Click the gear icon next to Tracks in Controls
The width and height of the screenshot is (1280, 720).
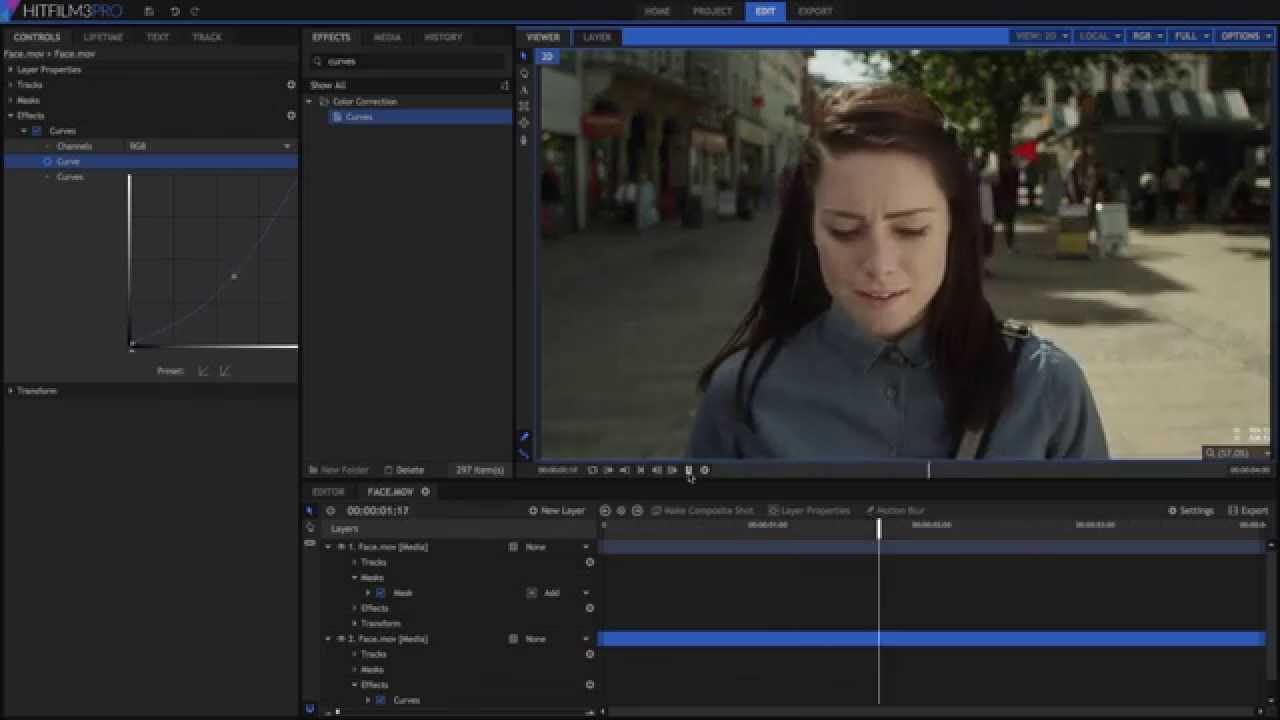291,85
